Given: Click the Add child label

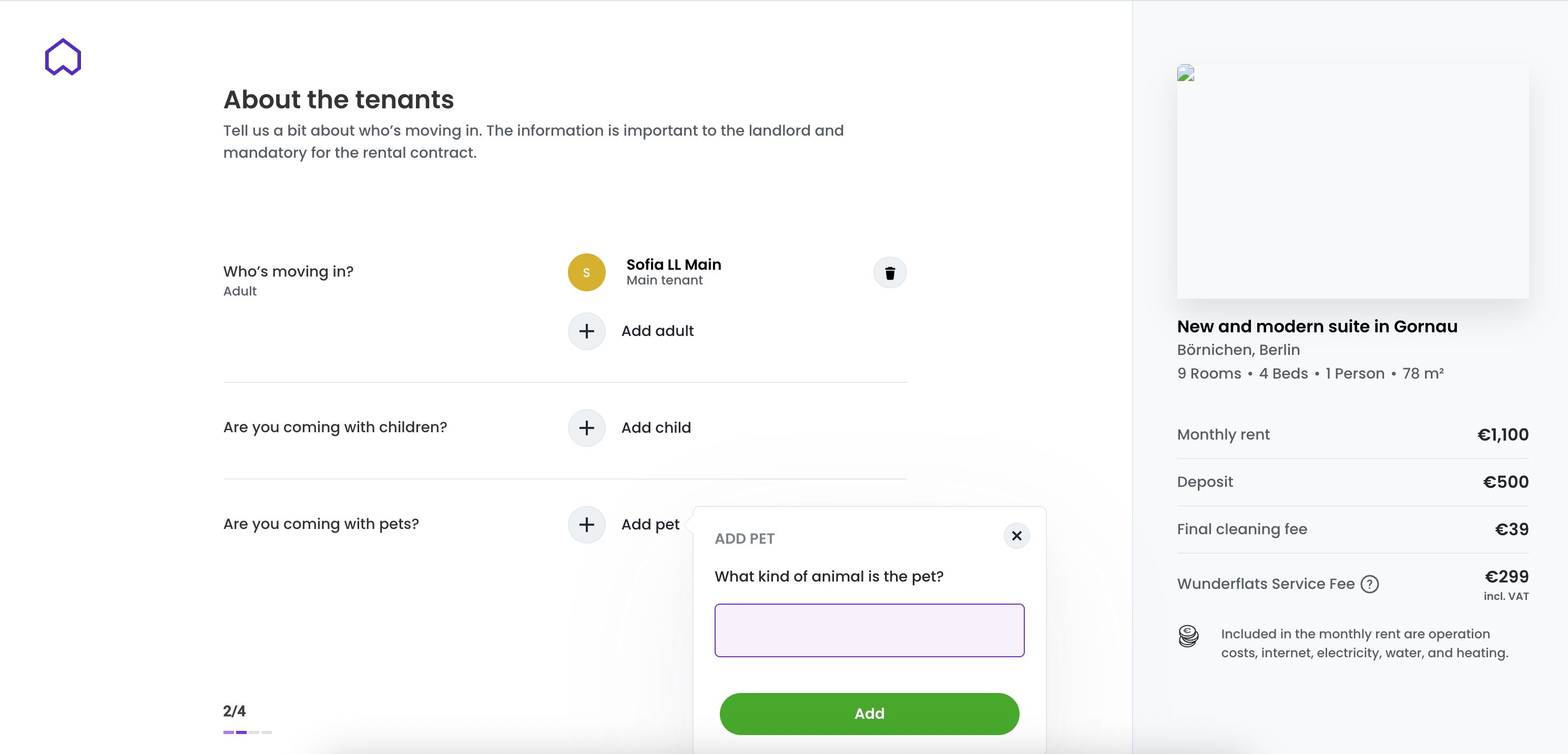Looking at the screenshot, I should point(656,428).
